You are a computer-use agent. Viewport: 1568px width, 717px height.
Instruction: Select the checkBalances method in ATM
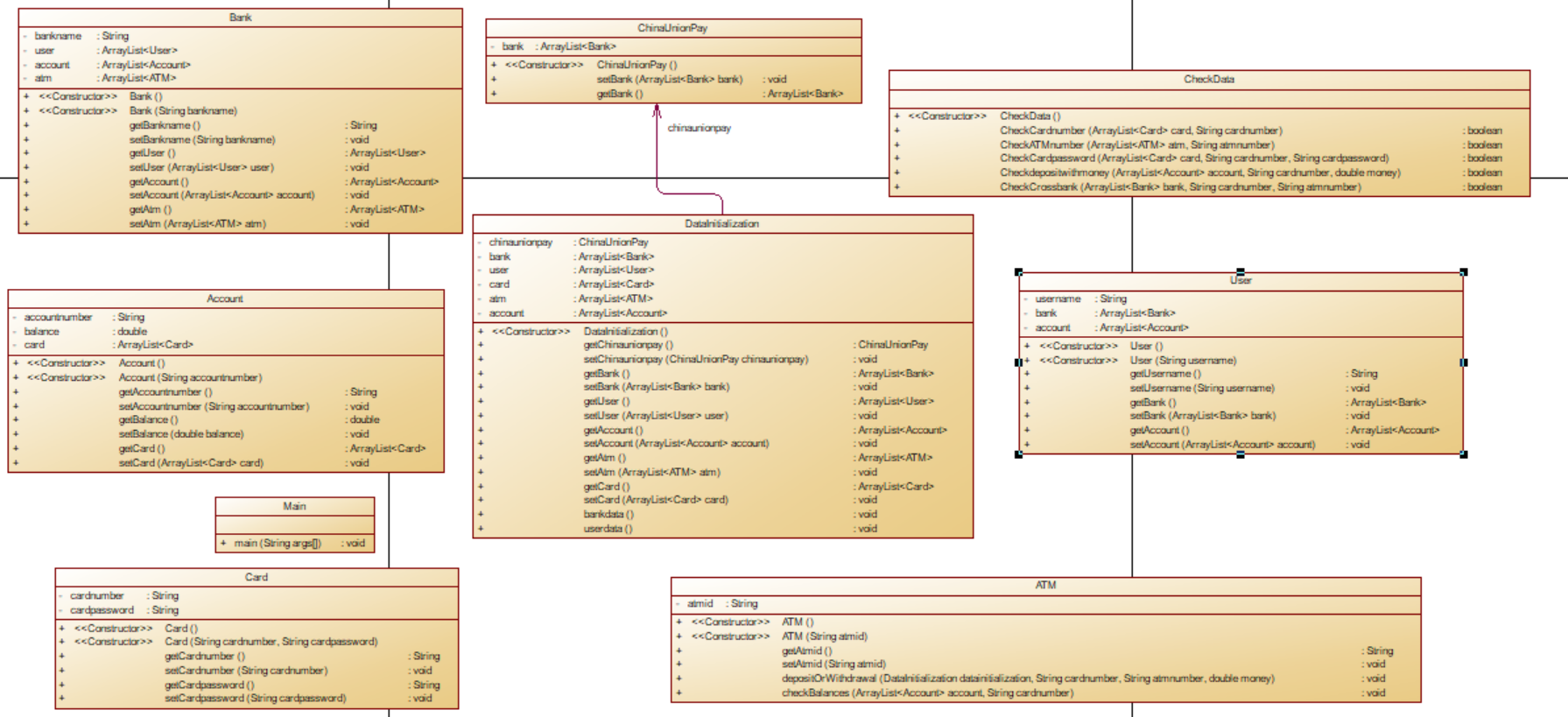coord(926,692)
